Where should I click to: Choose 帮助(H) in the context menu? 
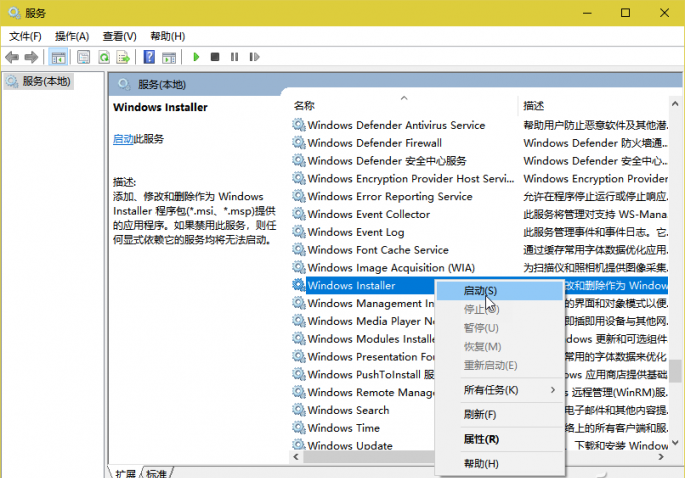coord(499,463)
